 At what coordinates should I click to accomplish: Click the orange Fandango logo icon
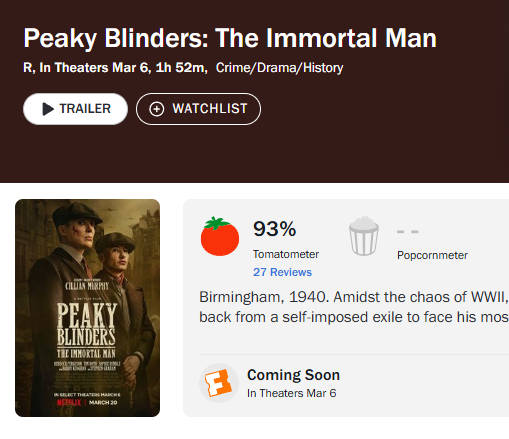pos(219,383)
